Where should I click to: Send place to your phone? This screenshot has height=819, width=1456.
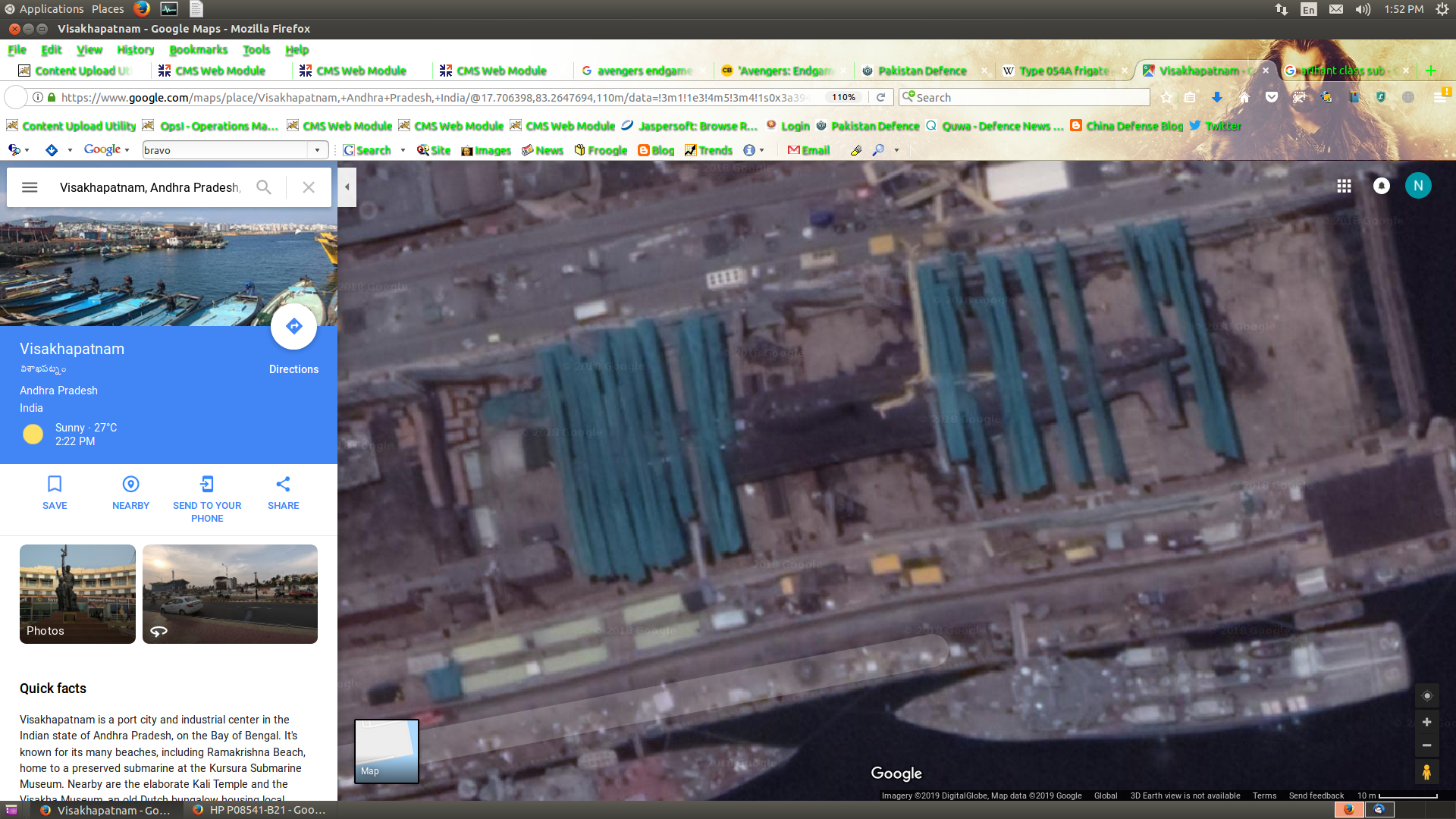tap(207, 498)
